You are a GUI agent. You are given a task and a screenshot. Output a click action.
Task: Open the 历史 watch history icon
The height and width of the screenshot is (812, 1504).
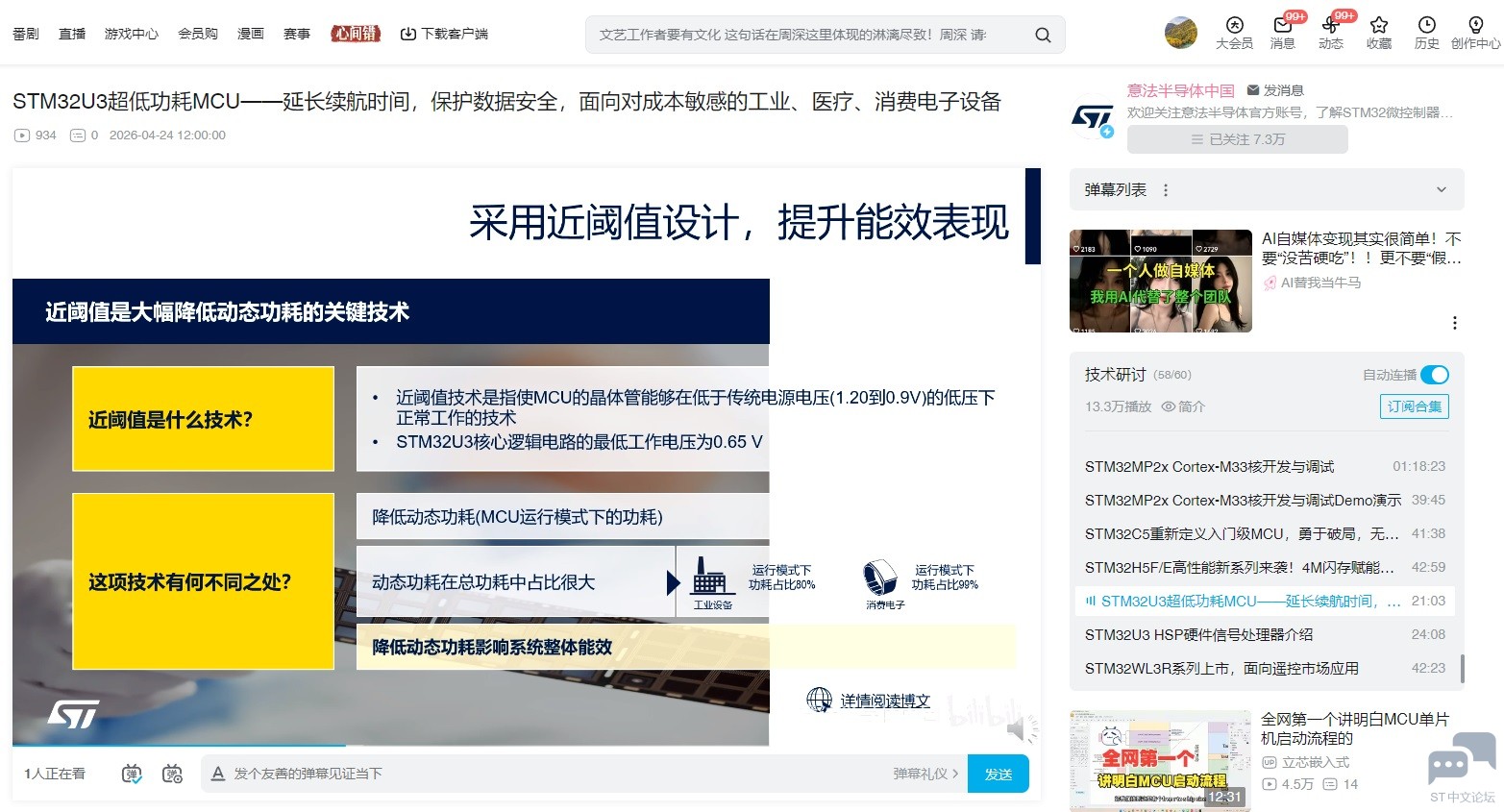pos(1427,25)
